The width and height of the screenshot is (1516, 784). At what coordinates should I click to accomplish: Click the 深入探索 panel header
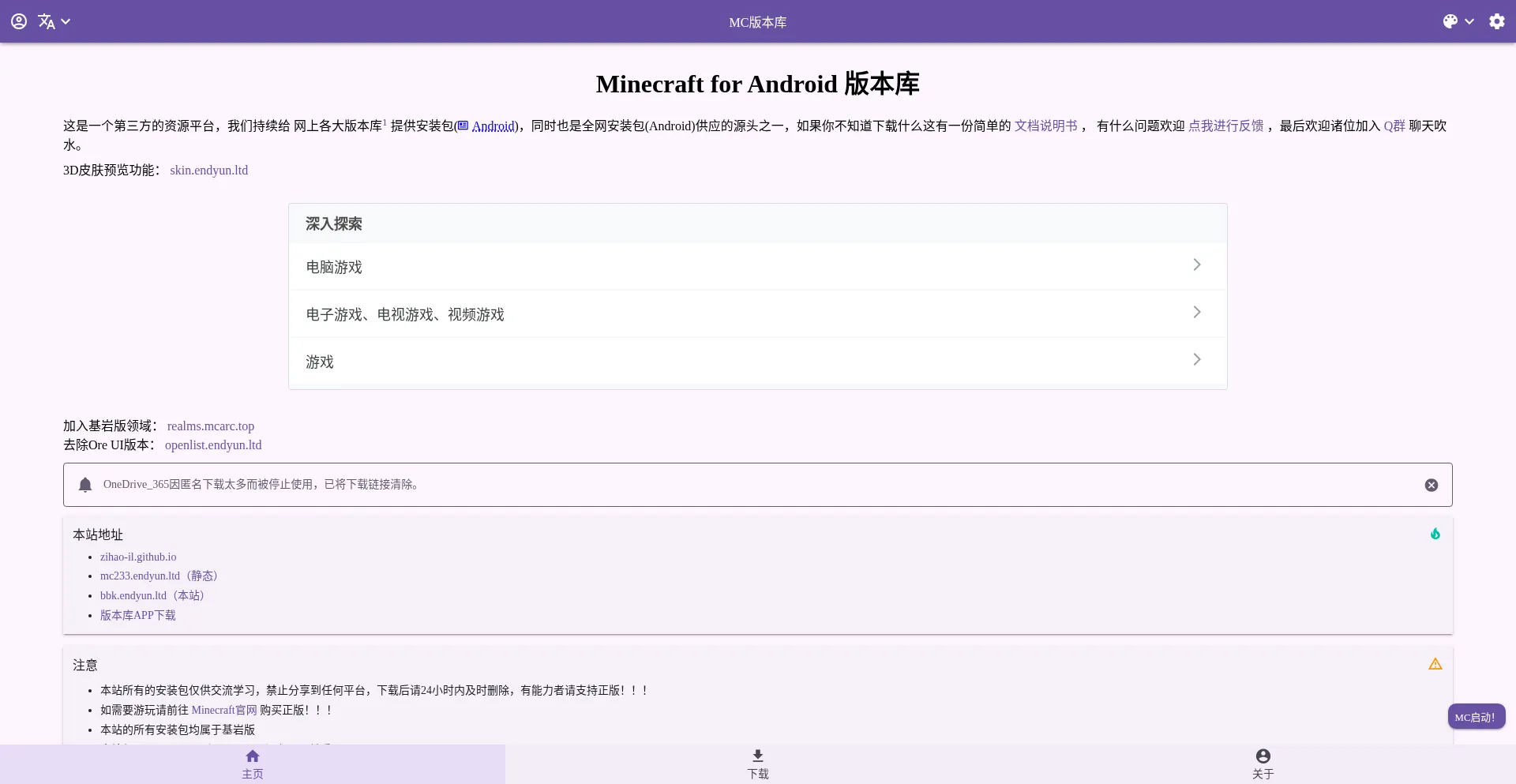[x=758, y=223]
